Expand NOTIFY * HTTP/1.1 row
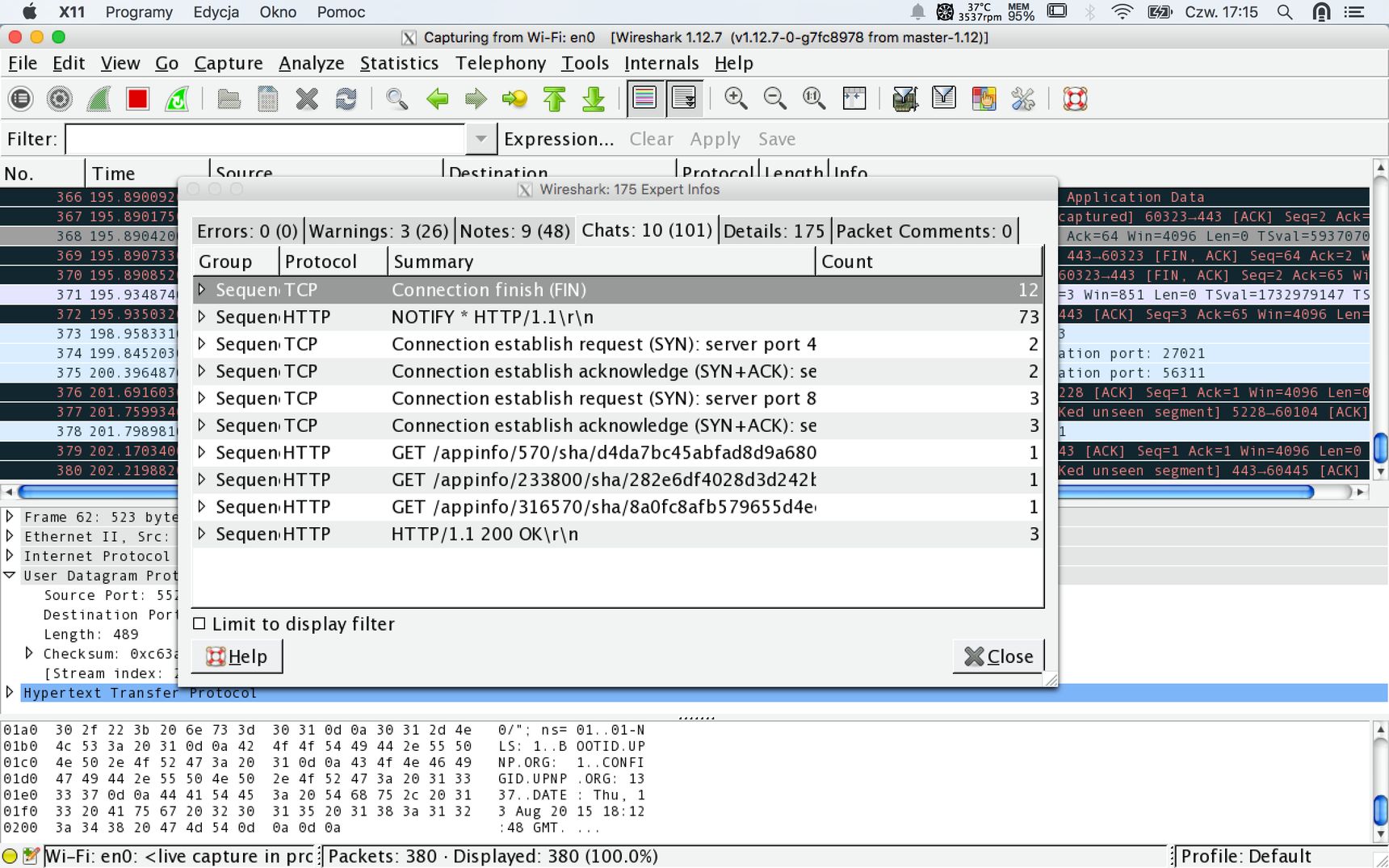The height and width of the screenshot is (868, 1389). click(x=202, y=317)
